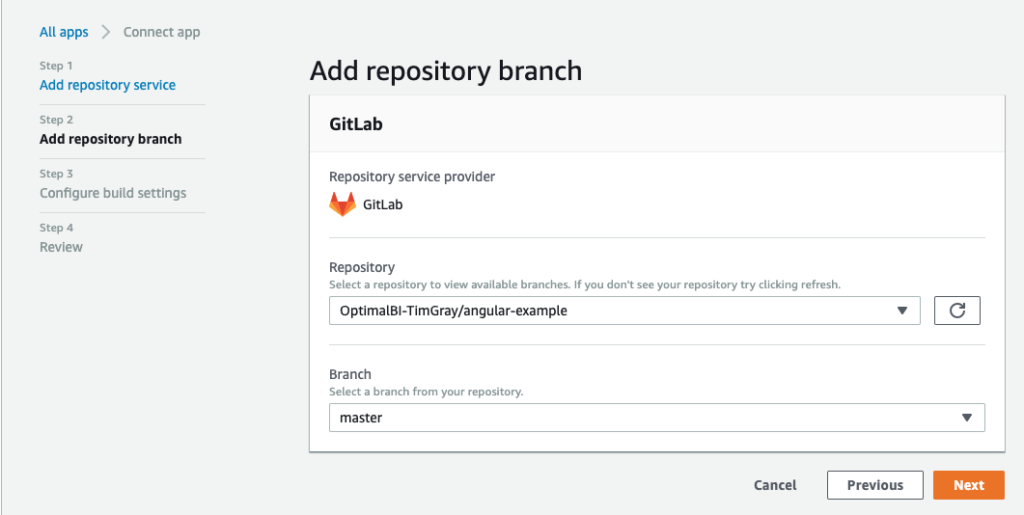Cancel the connect app wizard
Image resolution: width=1024 pixels, height=515 pixels.
[x=775, y=485]
